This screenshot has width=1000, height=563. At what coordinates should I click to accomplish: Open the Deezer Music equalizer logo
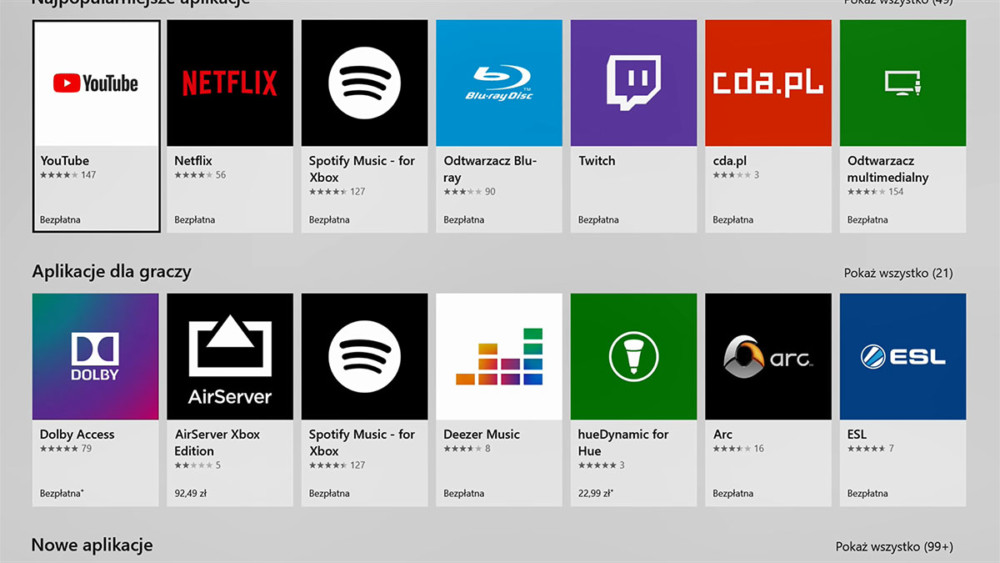pyautogui.click(x=499, y=356)
